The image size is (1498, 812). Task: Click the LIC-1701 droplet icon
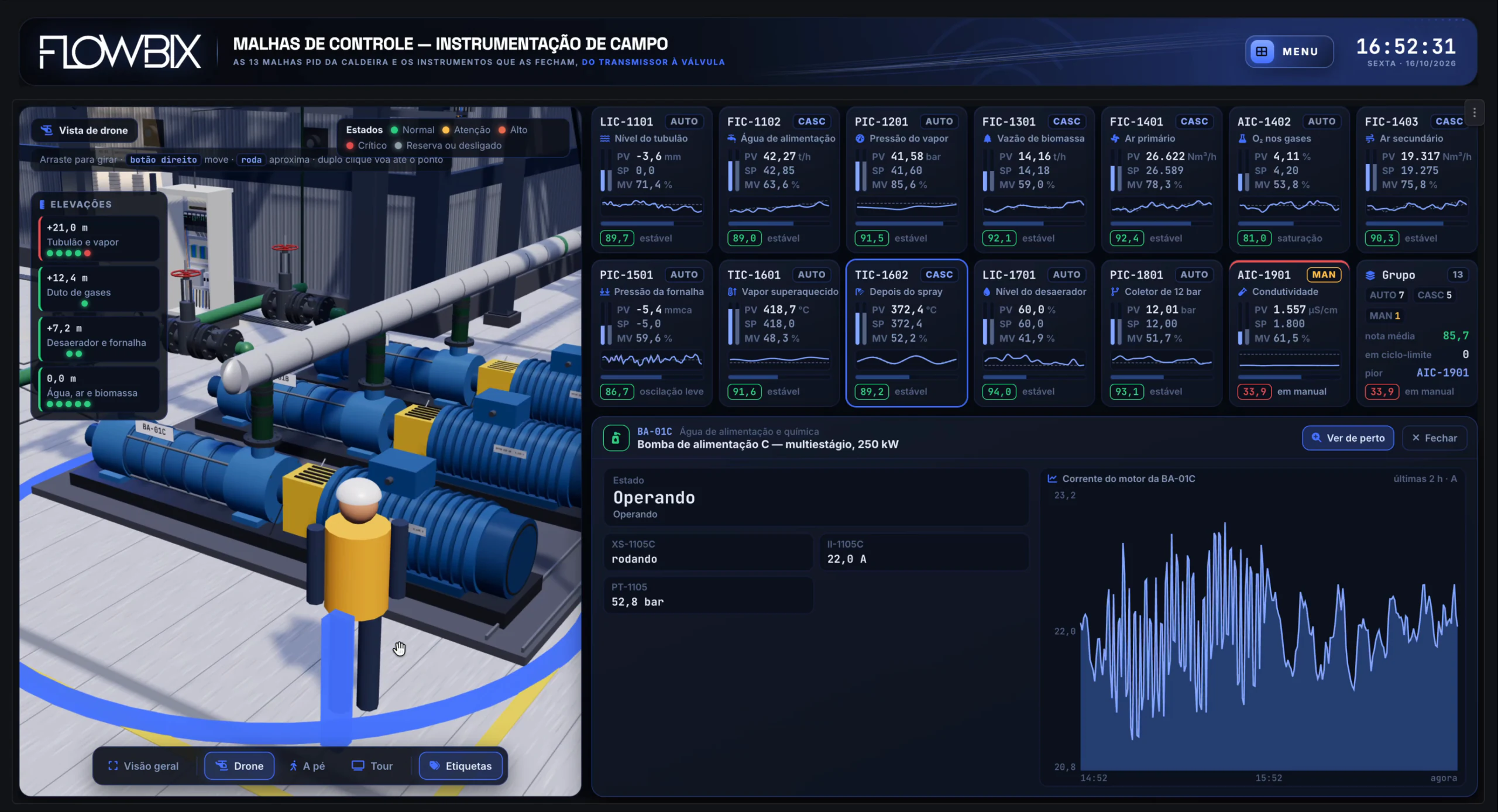tap(987, 292)
